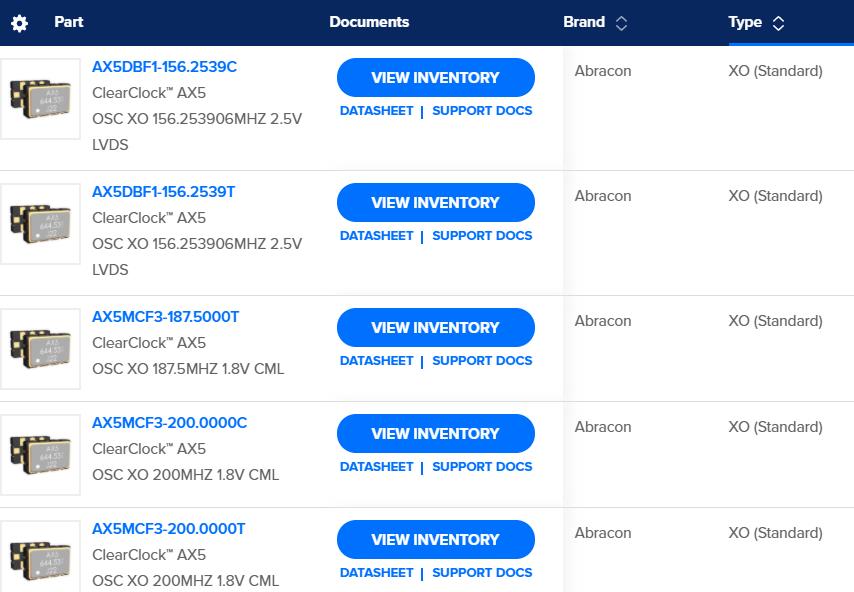The height and width of the screenshot is (592, 854).
Task: Click product thumbnail for AX5MCF3-200.0000C
Action: click(x=40, y=455)
